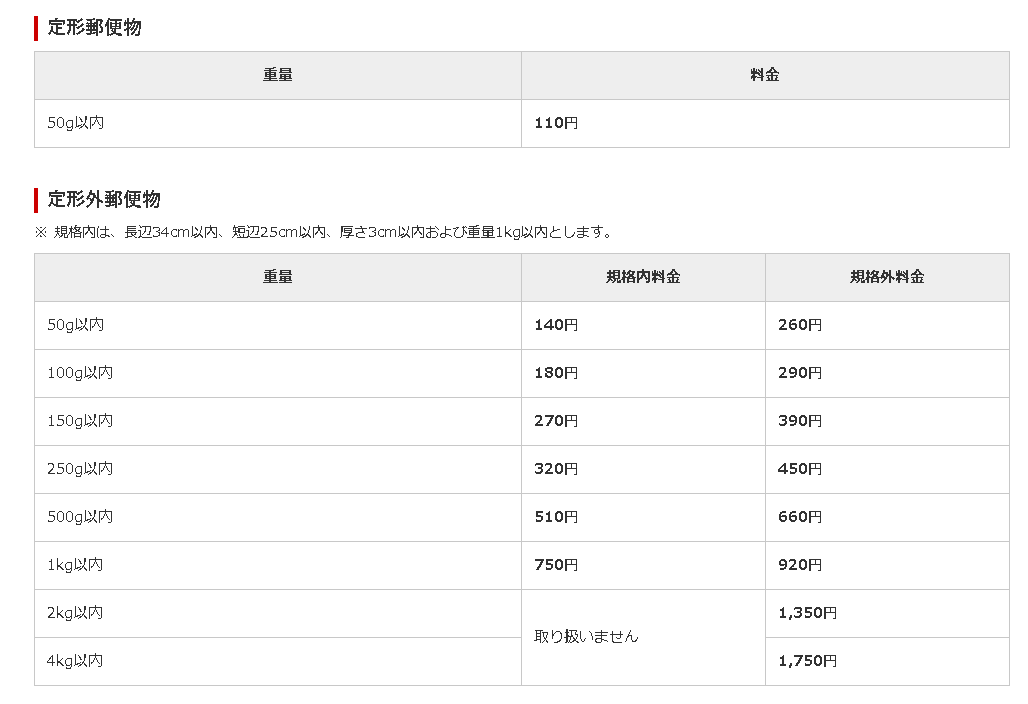Click the 料金 column header in the first table
This screenshot has height=704, width=1028.
765,75
